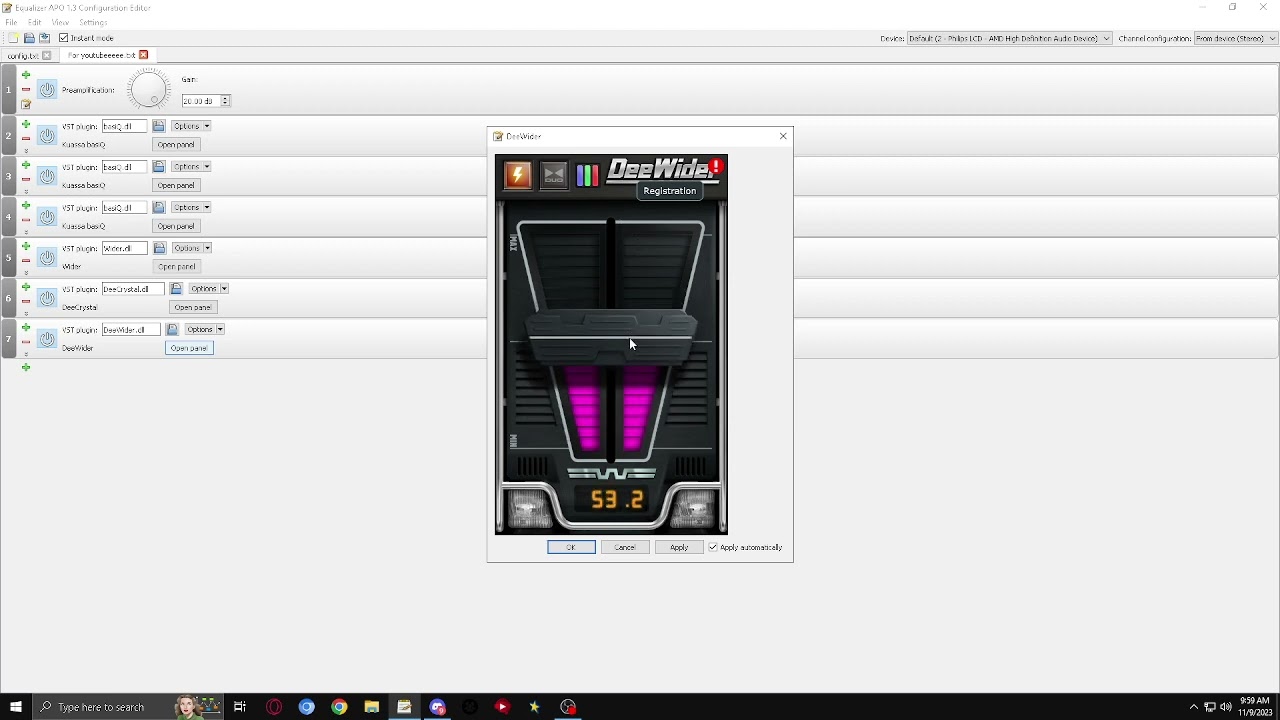
Task: Click the green plus icon in row 1
Action: pyautogui.click(x=26, y=76)
